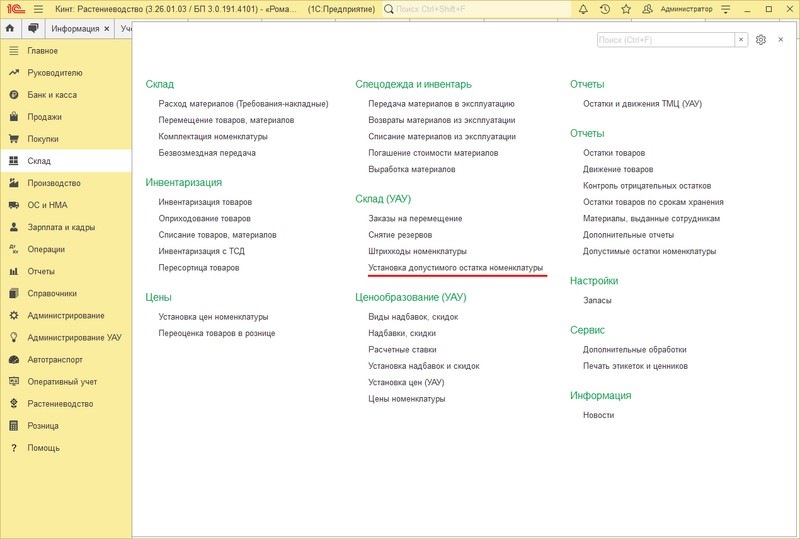Open Расход материалов (Требования-накладные)
The image size is (800, 539).
tap(243, 104)
